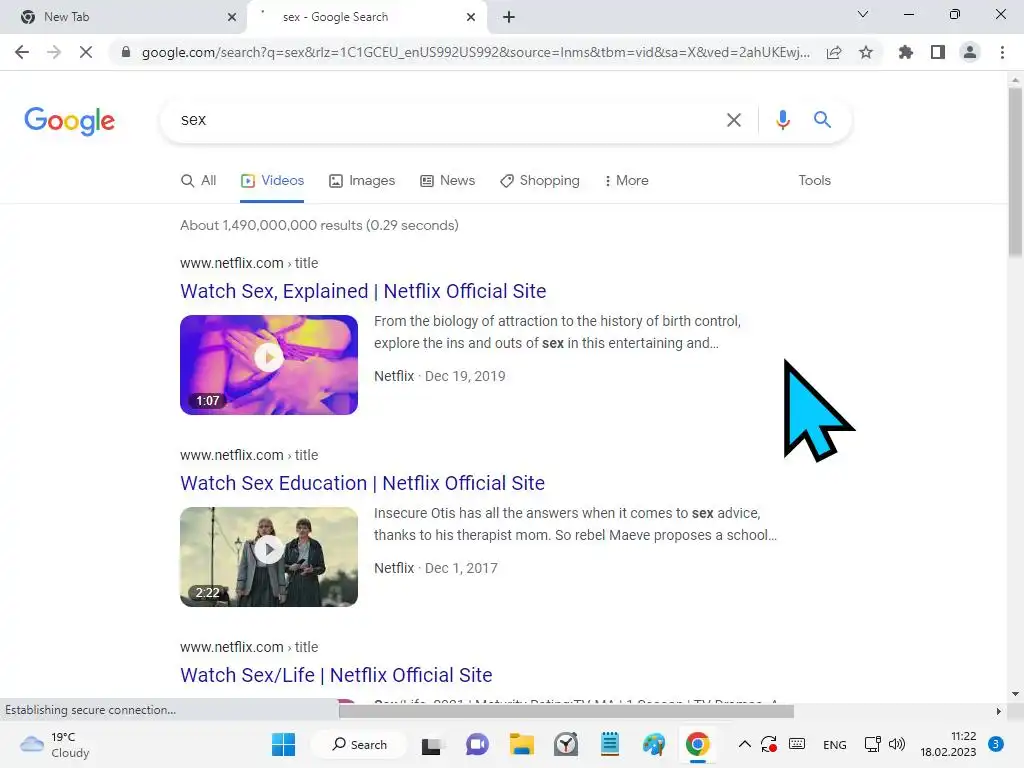1024x768 pixels.
Task: Open the Notepad taskbar icon
Action: (x=610, y=744)
